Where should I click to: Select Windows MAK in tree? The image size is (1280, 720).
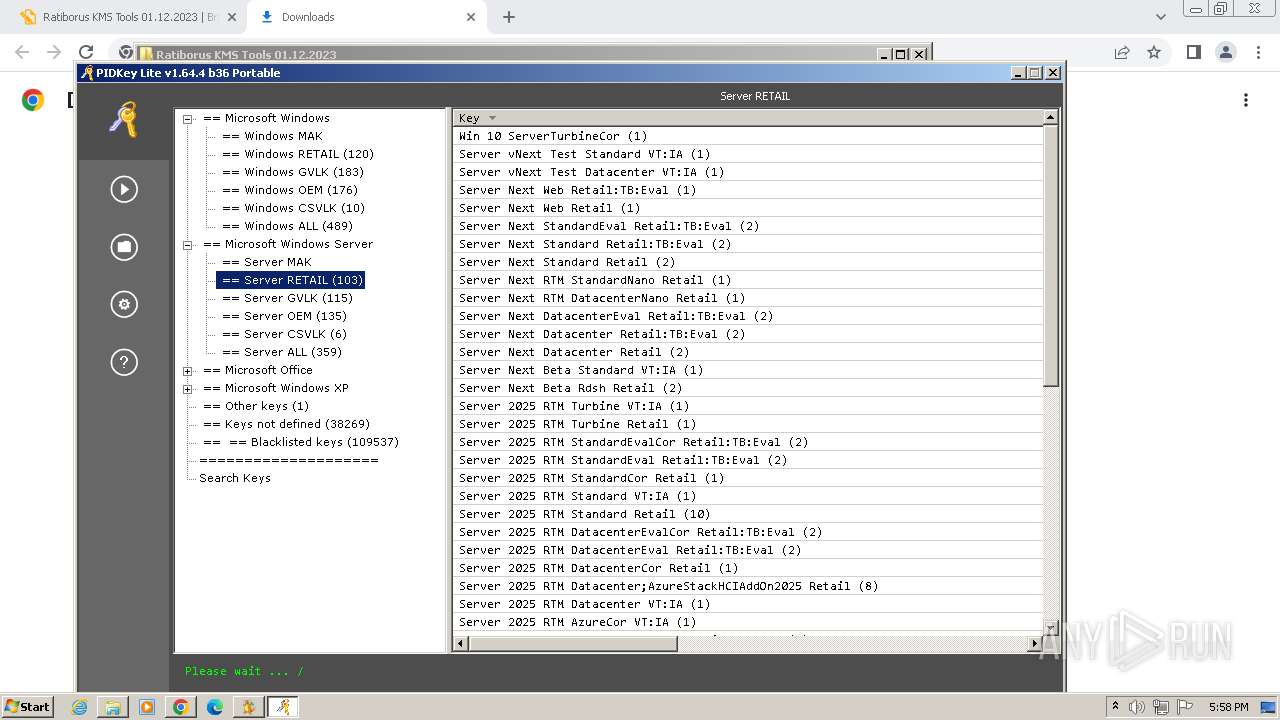point(272,136)
